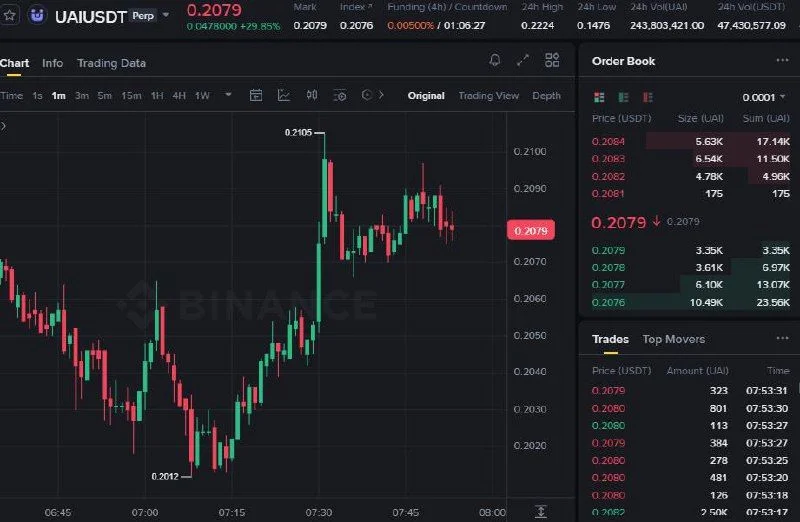Open the technical indicators line-chart icon
Viewport: 800px width, 522px height.
point(284,95)
